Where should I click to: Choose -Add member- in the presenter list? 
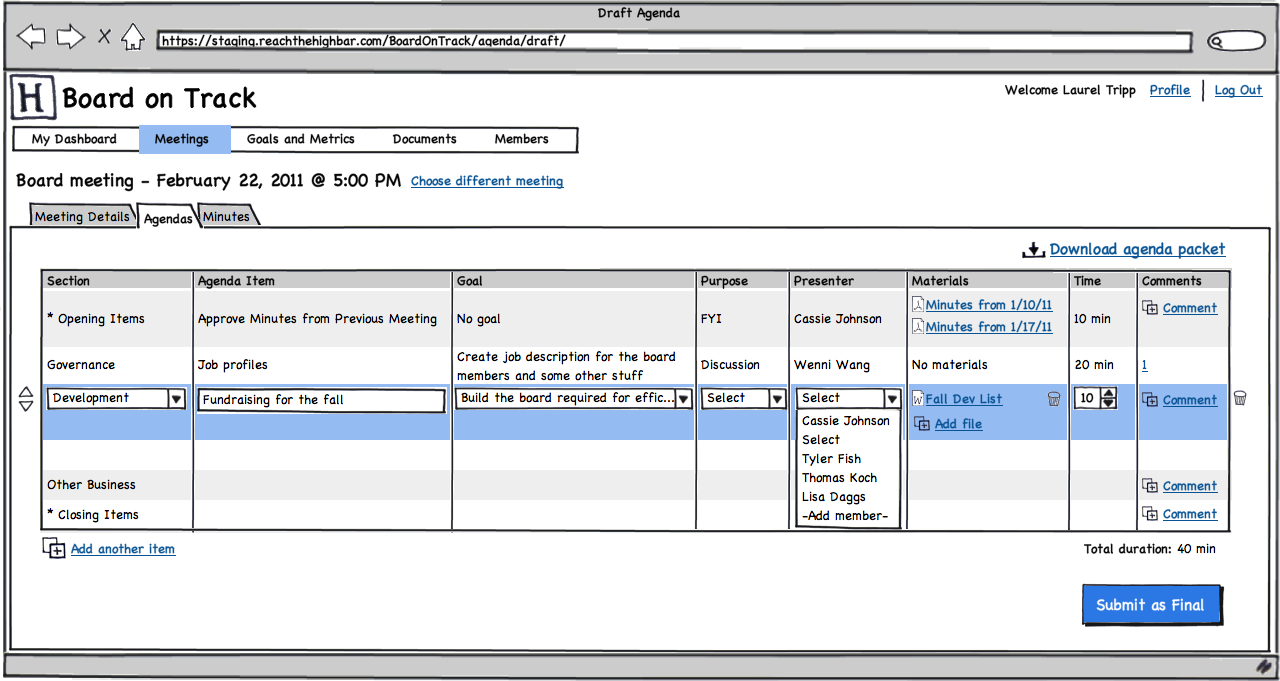pos(845,516)
